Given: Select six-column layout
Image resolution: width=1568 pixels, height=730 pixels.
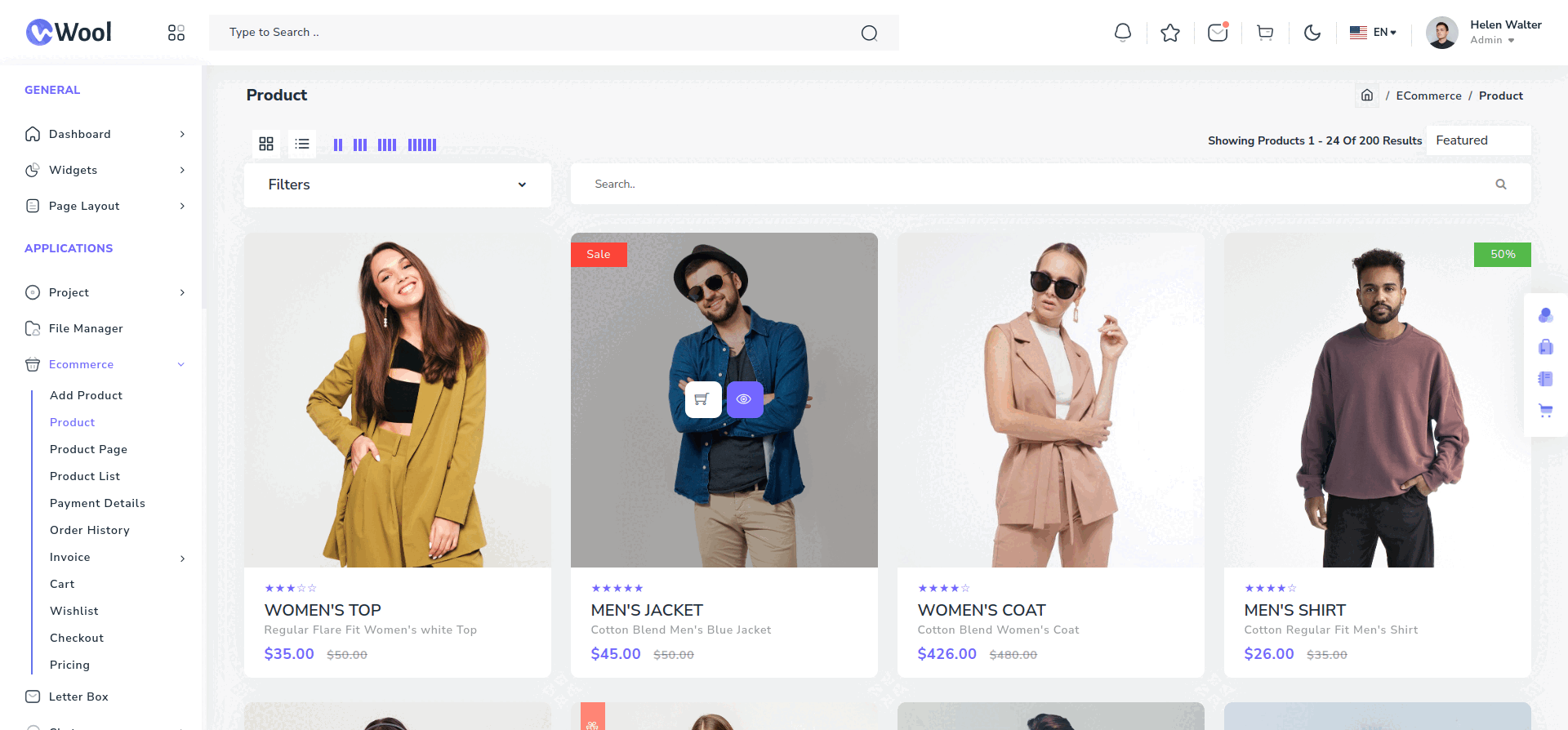Looking at the screenshot, I should [422, 145].
